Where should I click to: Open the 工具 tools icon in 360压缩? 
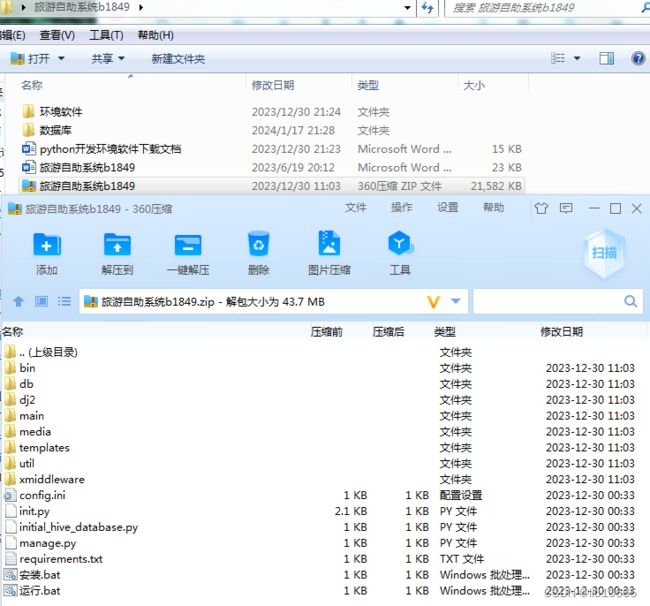[x=400, y=243]
